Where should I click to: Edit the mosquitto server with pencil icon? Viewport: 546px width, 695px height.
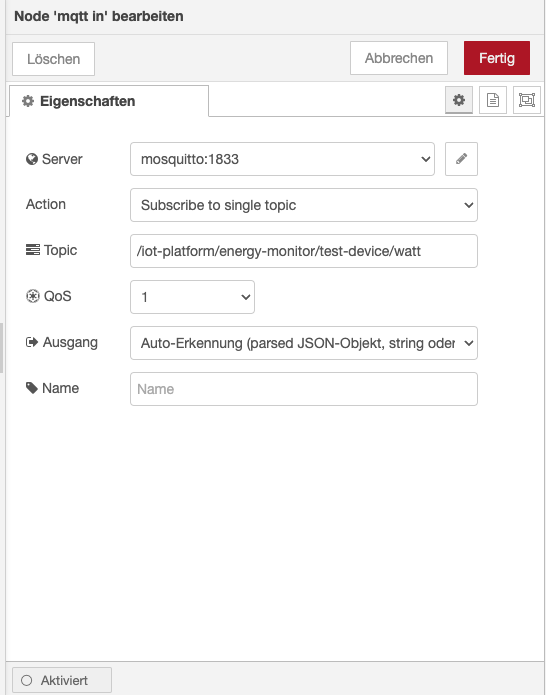tap(461, 159)
